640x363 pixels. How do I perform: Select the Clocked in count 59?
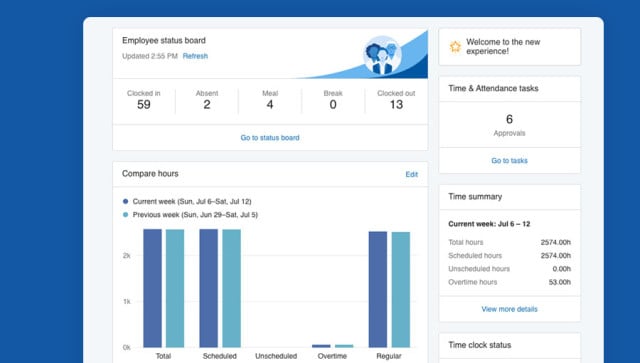pyautogui.click(x=144, y=105)
